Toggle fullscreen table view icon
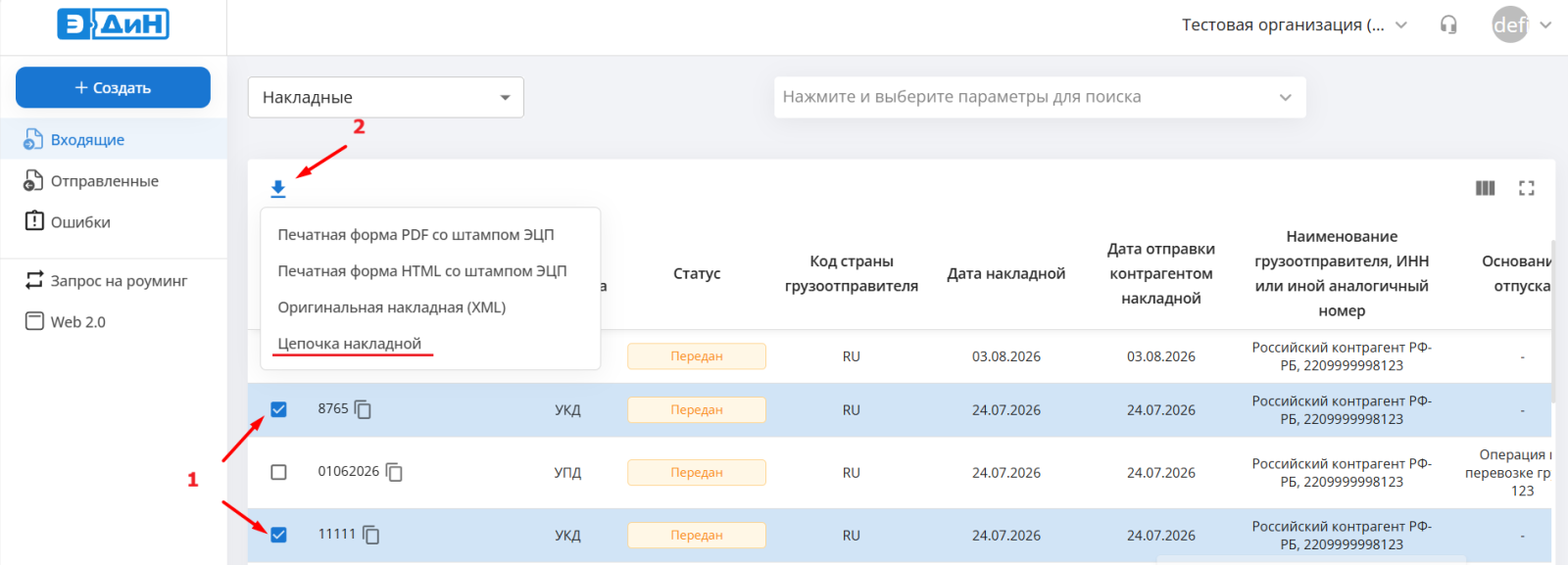This screenshot has height=565, width=1568. (x=1527, y=188)
